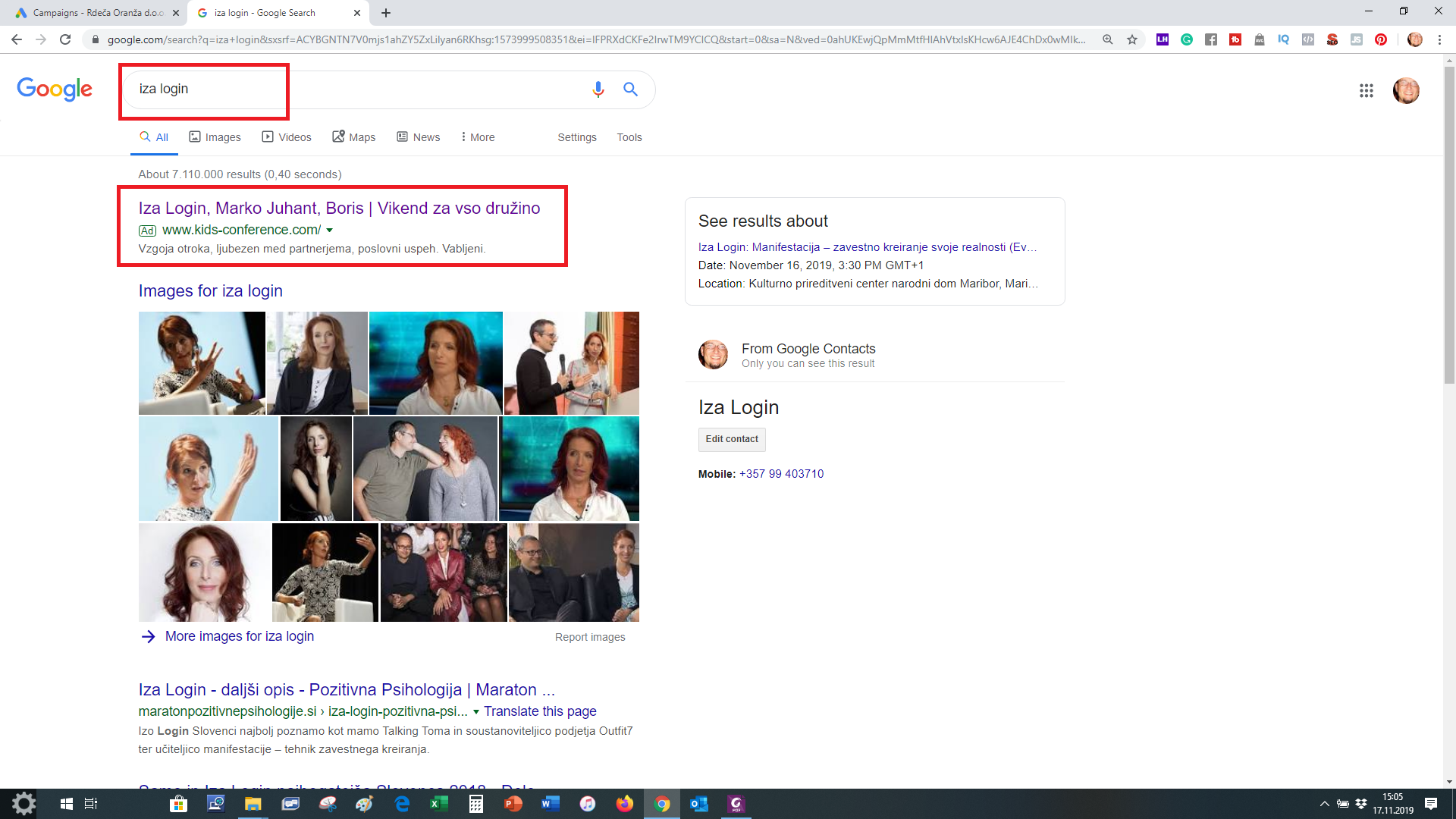
Task: Open the Google apps grid
Action: pyautogui.click(x=1366, y=91)
